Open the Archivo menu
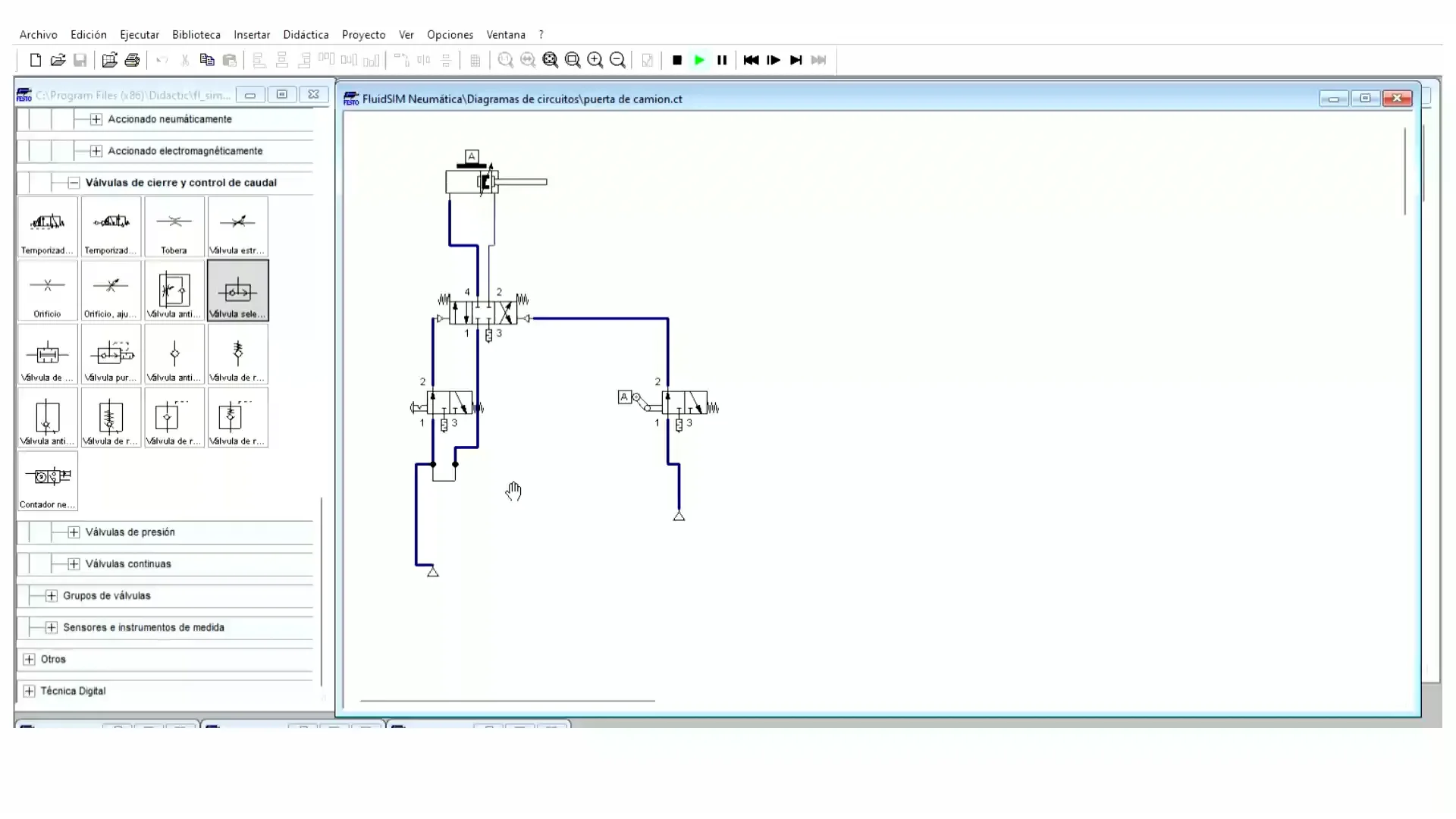 tap(39, 35)
